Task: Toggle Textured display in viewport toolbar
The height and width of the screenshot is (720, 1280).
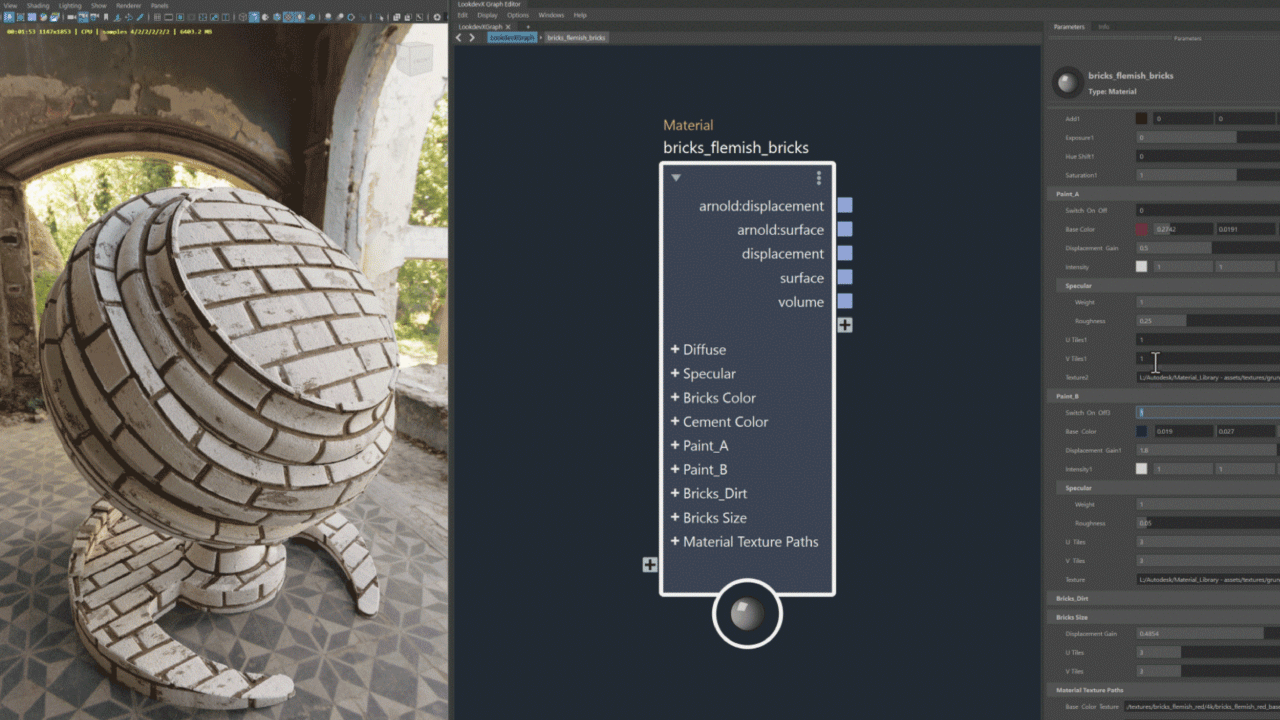Action: [x=288, y=17]
